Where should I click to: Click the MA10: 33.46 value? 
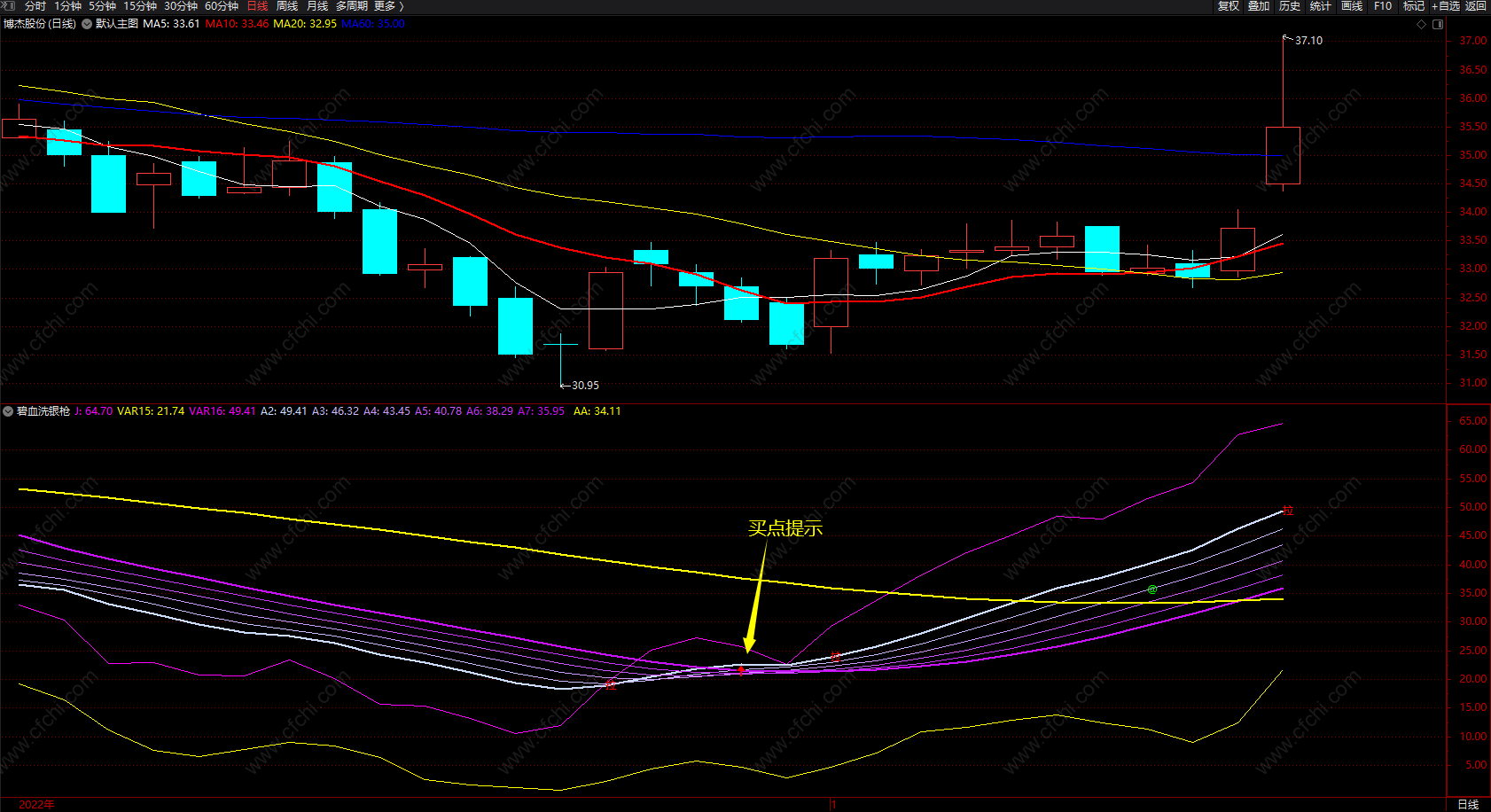tap(237, 24)
